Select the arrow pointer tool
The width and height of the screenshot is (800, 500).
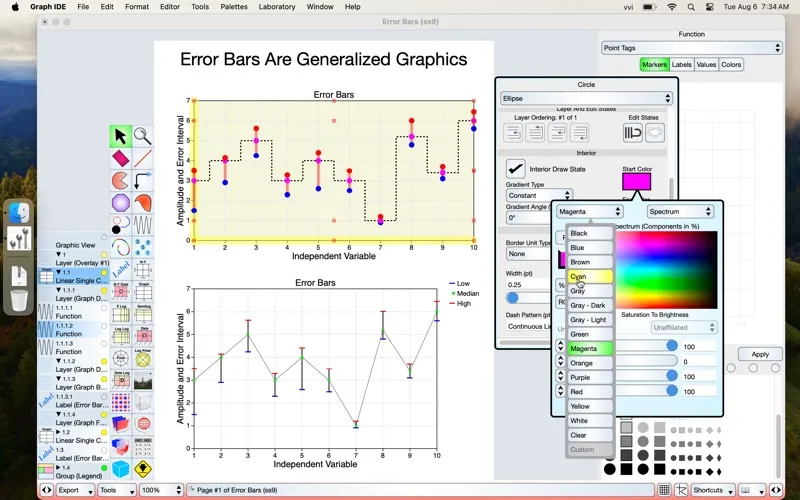click(120, 136)
